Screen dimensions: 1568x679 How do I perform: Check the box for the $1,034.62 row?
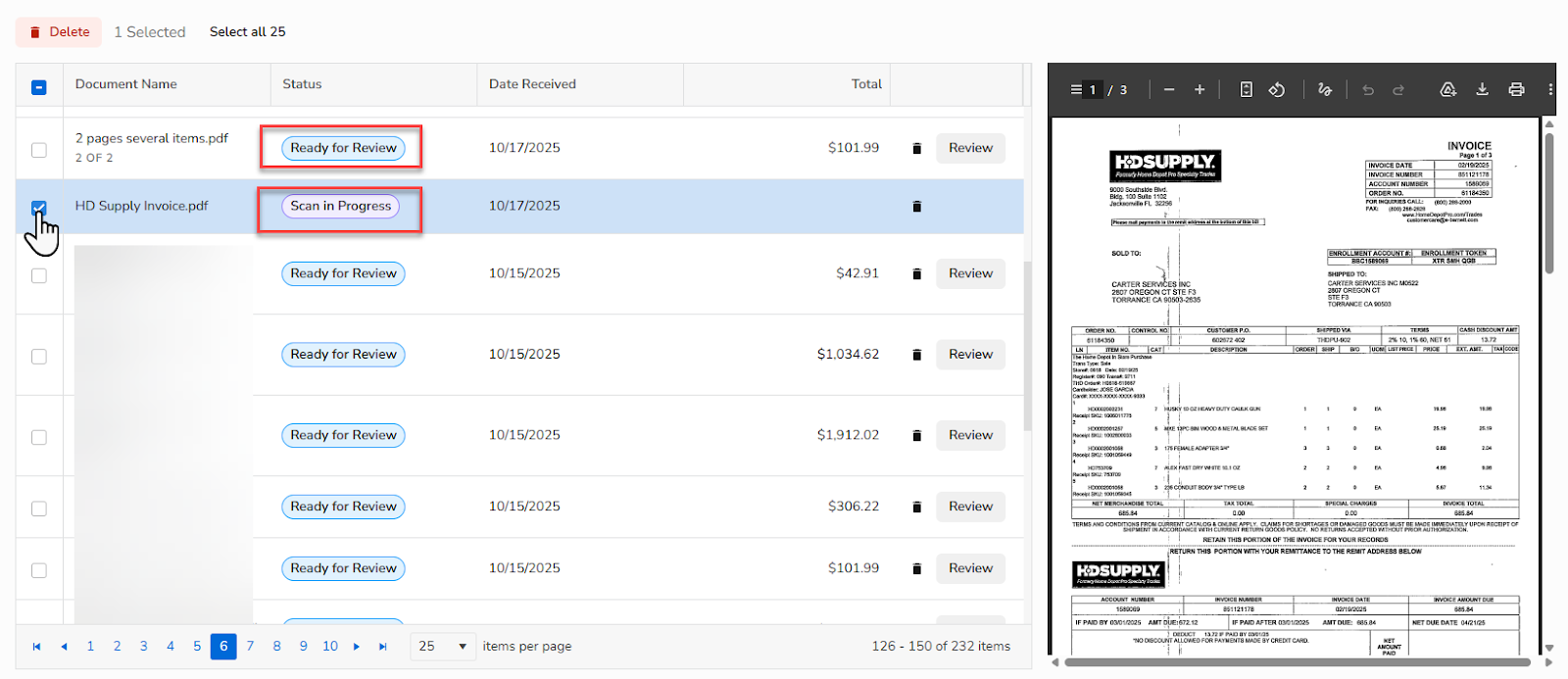tap(39, 357)
